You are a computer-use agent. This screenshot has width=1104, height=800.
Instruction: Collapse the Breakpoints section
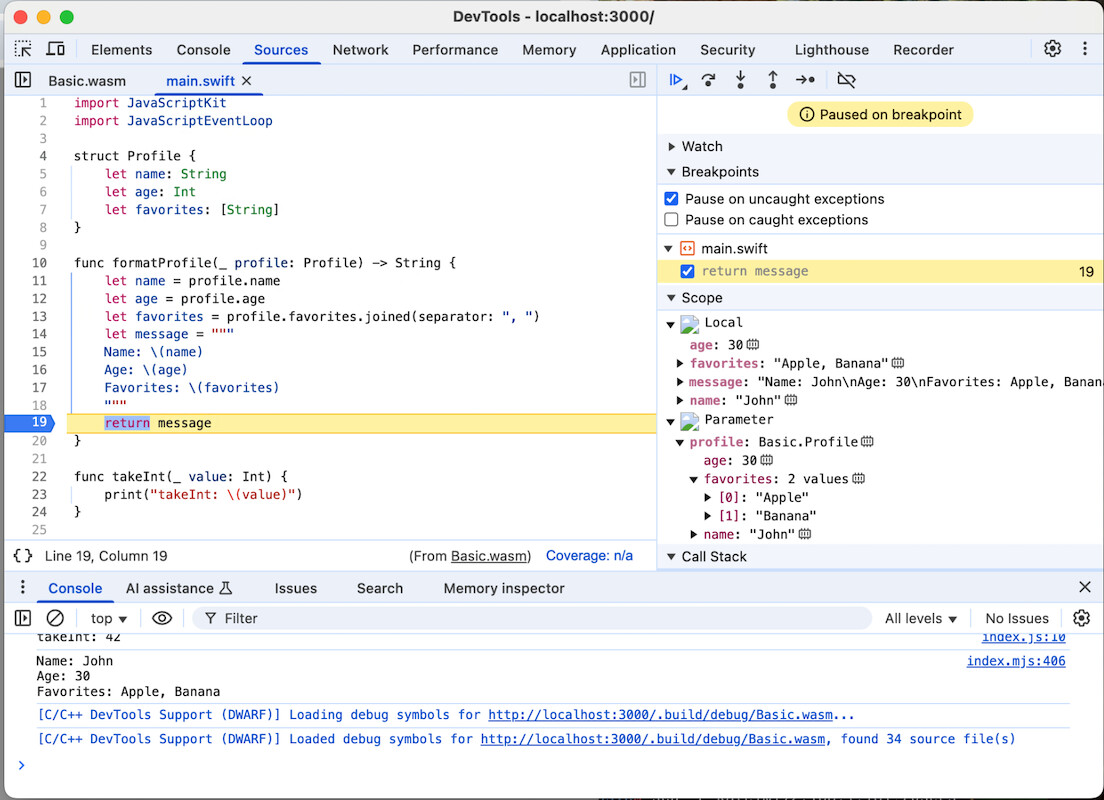[671, 172]
